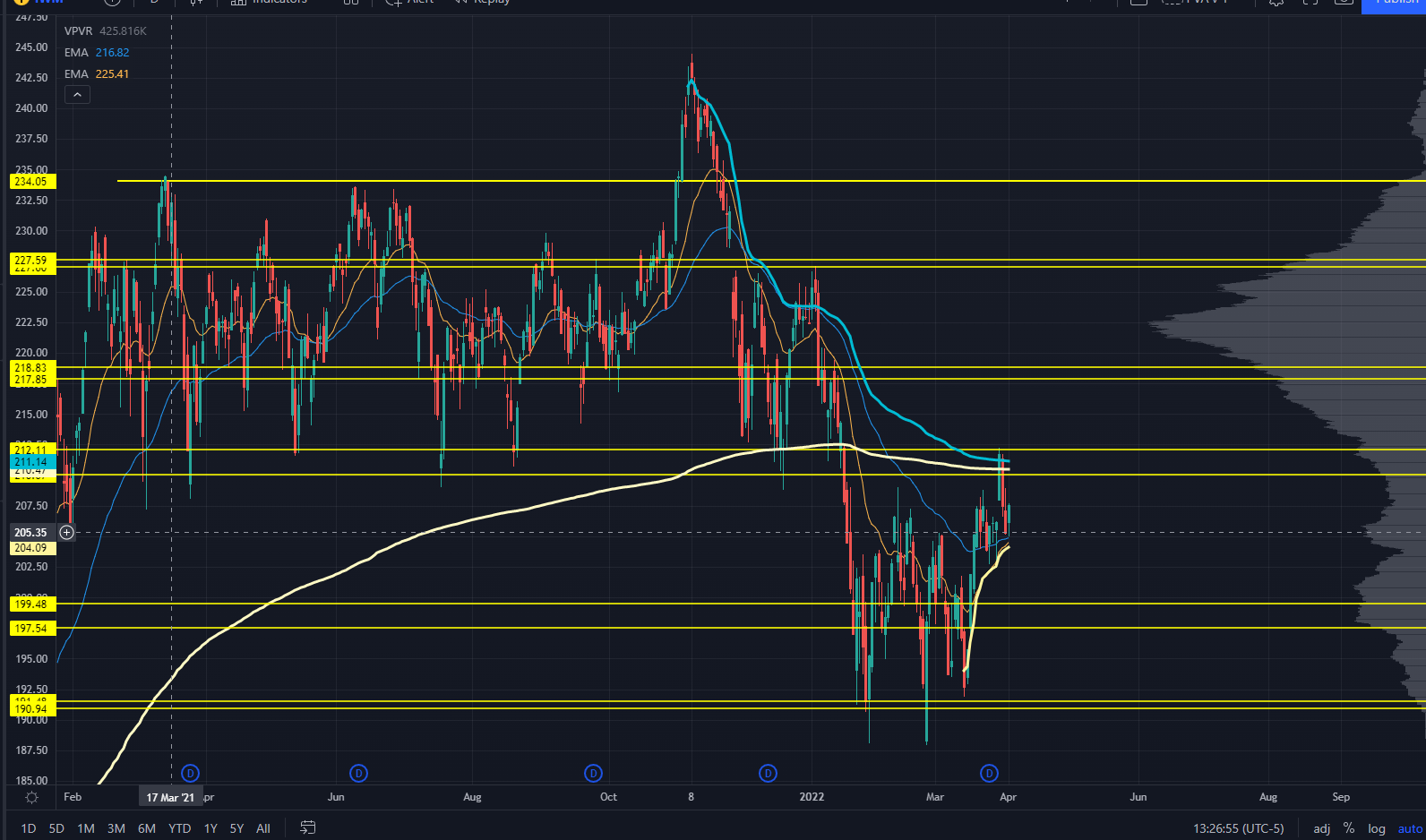This screenshot has width=1426, height=840.
Task: Select the 234.05 horizontal line label
Action: 33,181
